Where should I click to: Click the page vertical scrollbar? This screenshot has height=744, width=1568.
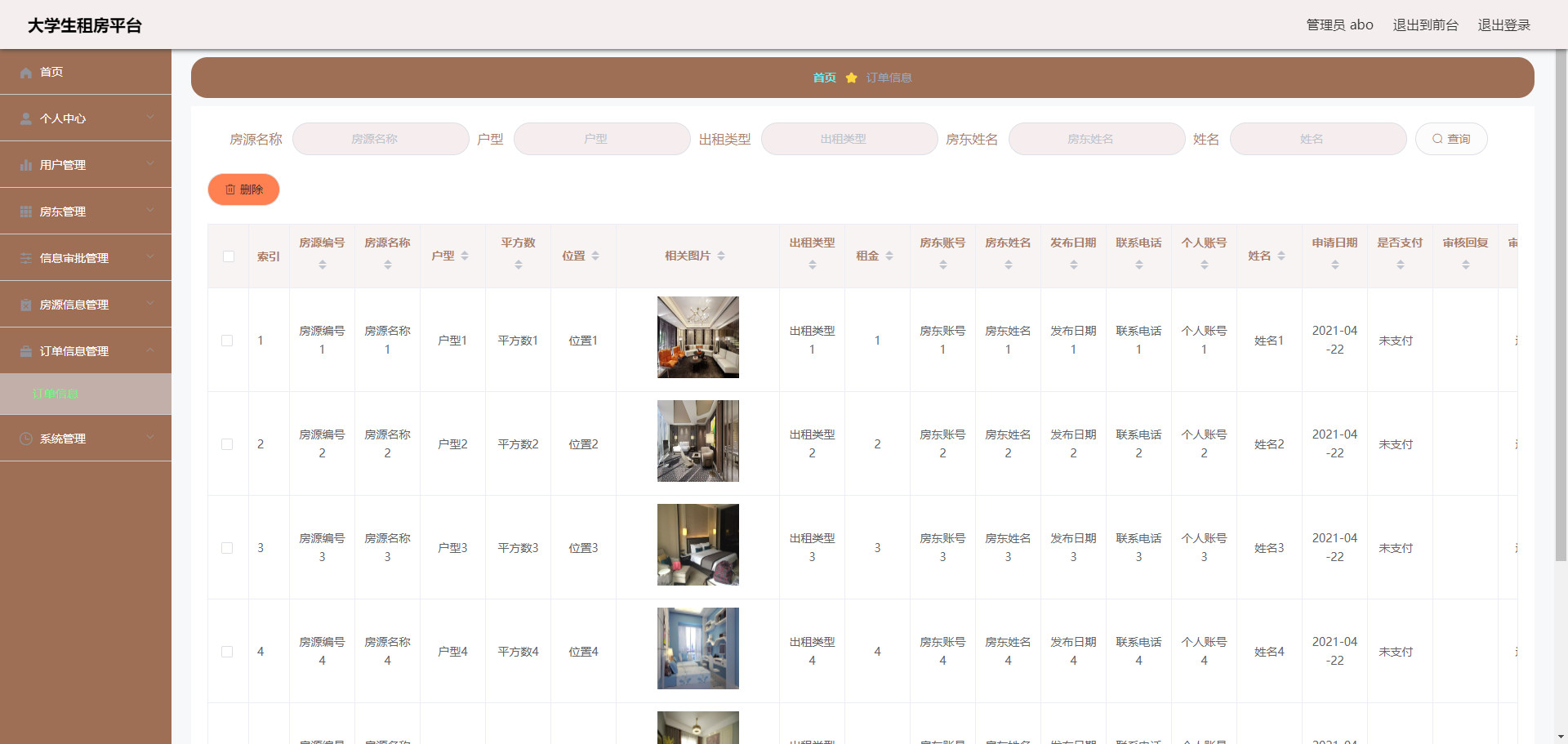1561,306
